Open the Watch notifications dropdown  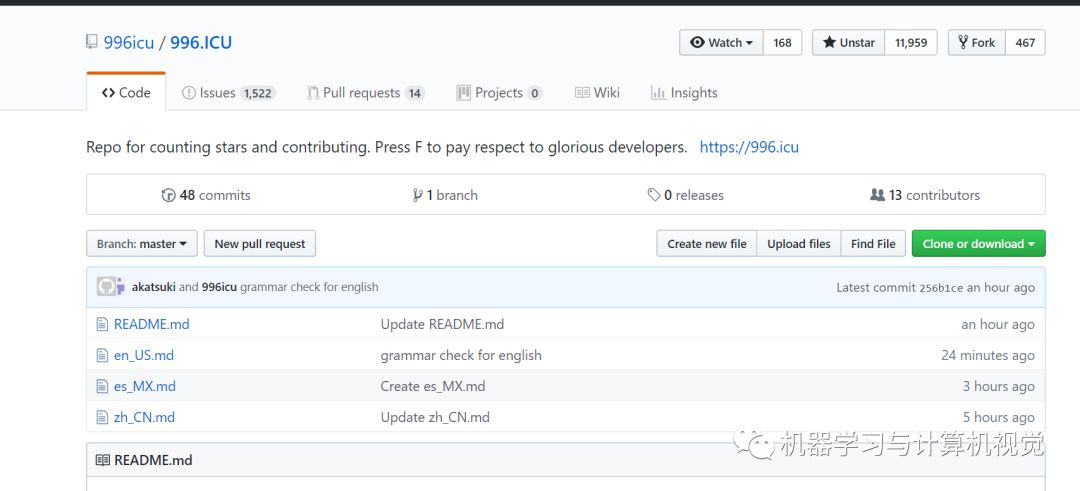coord(721,43)
